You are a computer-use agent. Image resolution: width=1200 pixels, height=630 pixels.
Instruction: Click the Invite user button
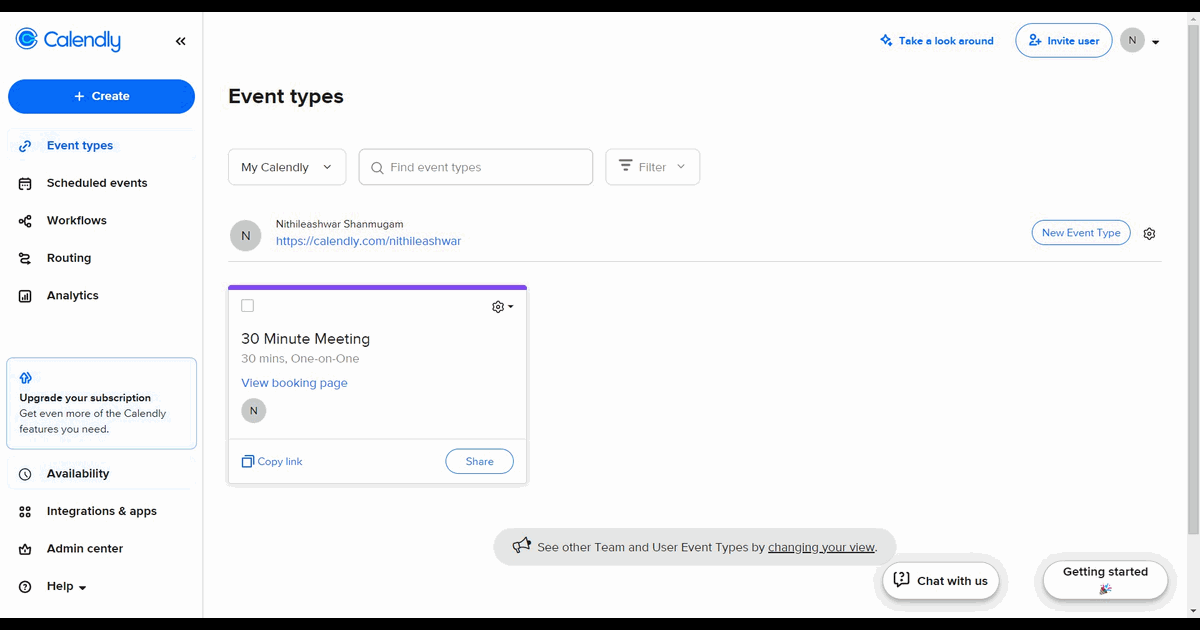[1064, 41]
